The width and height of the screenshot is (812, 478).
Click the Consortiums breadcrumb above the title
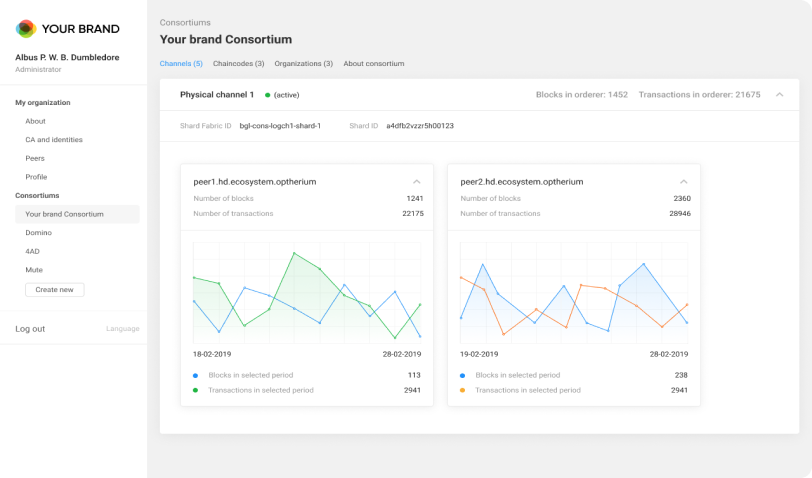[x=185, y=21]
